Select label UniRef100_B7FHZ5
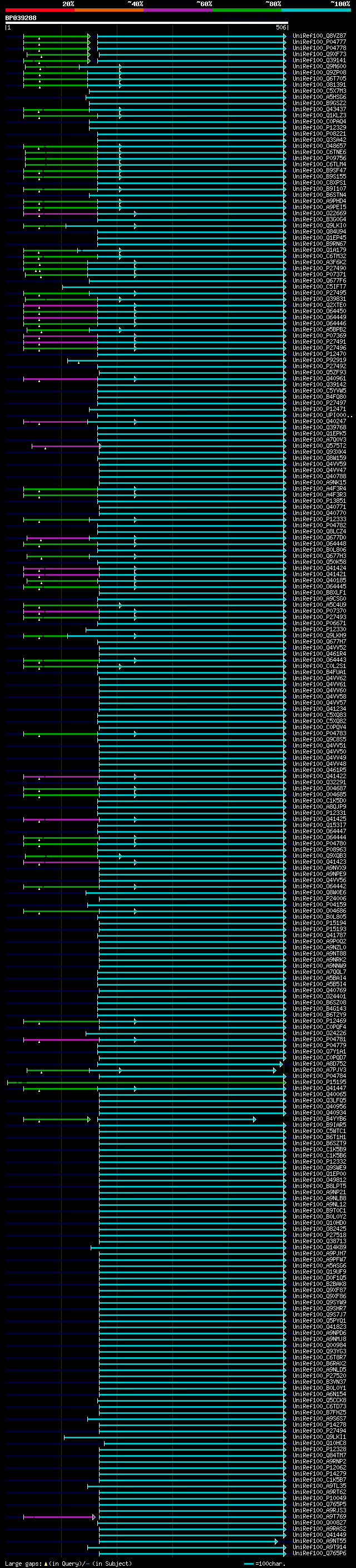This screenshot has height=1568, width=356. click(x=319, y=1412)
